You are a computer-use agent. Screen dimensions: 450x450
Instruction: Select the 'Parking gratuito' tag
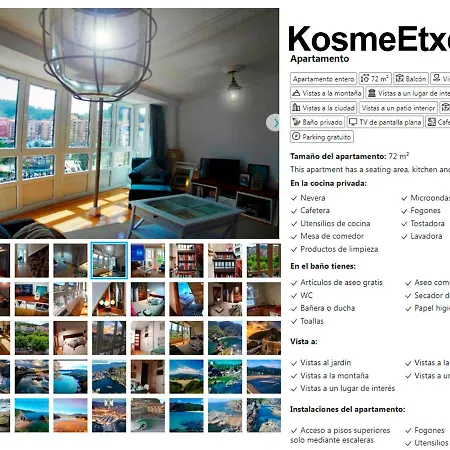coord(322,137)
